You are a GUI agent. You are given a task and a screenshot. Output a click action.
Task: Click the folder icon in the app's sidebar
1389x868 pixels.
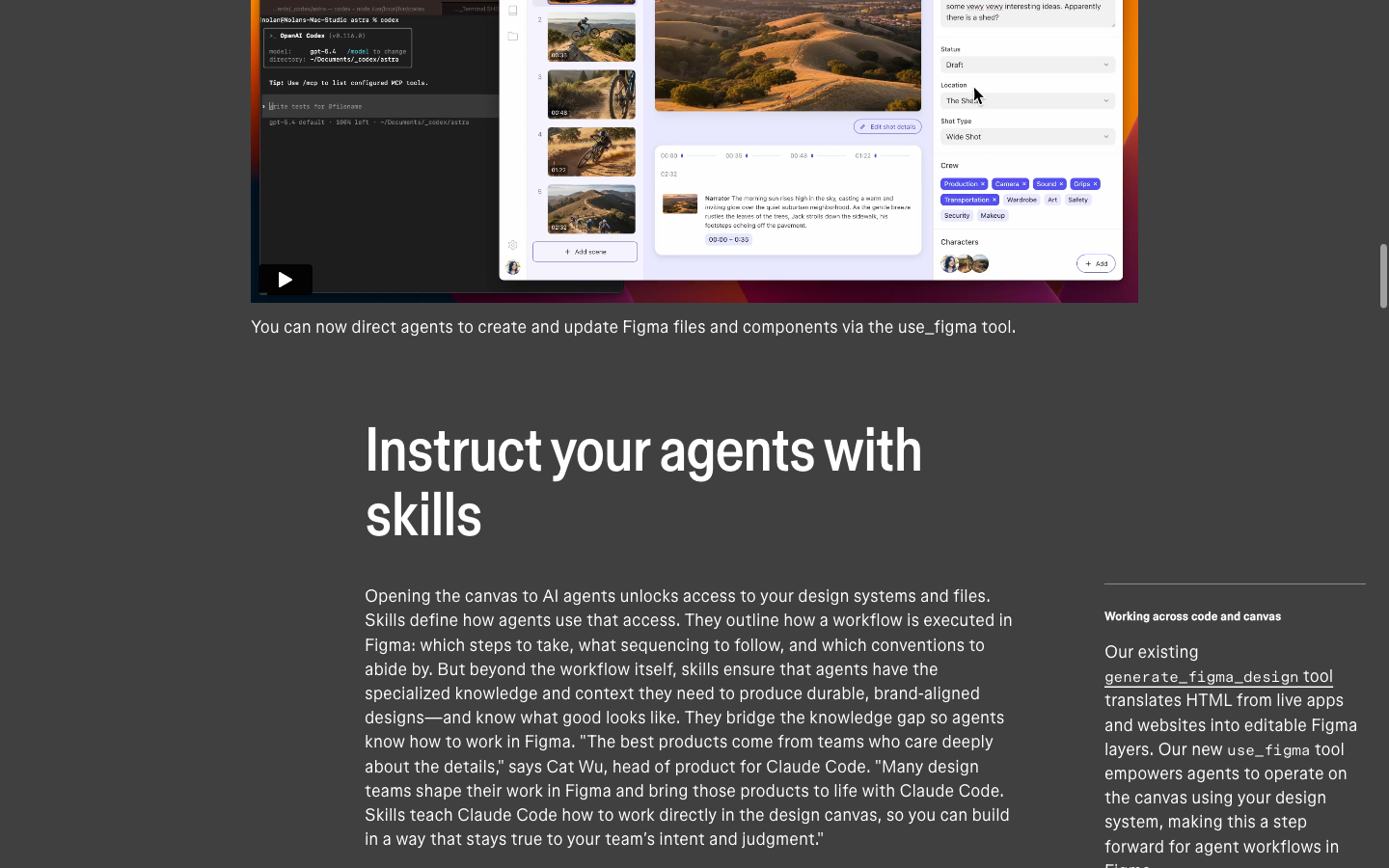click(x=513, y=37)
